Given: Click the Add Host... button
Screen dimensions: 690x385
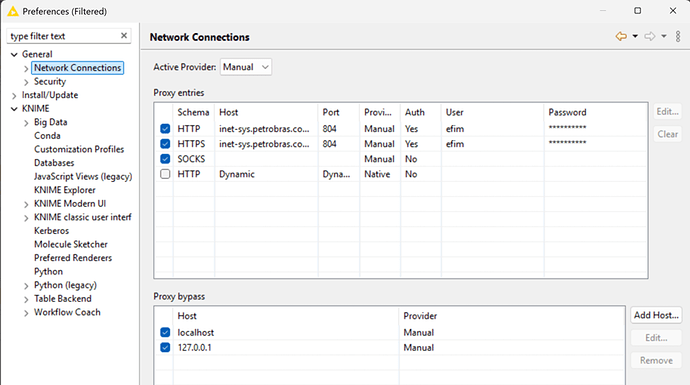Looking at the screenshot, I should [x=656, y=315].
